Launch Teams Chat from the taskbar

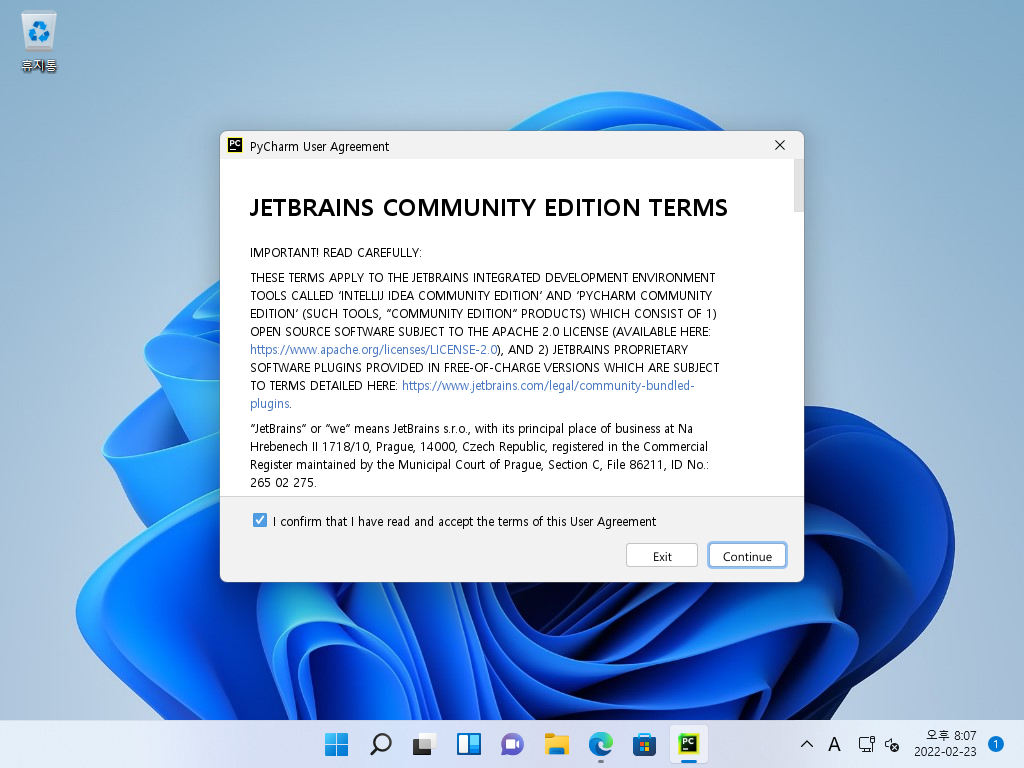pyautogui.click(x=513, y=744)
